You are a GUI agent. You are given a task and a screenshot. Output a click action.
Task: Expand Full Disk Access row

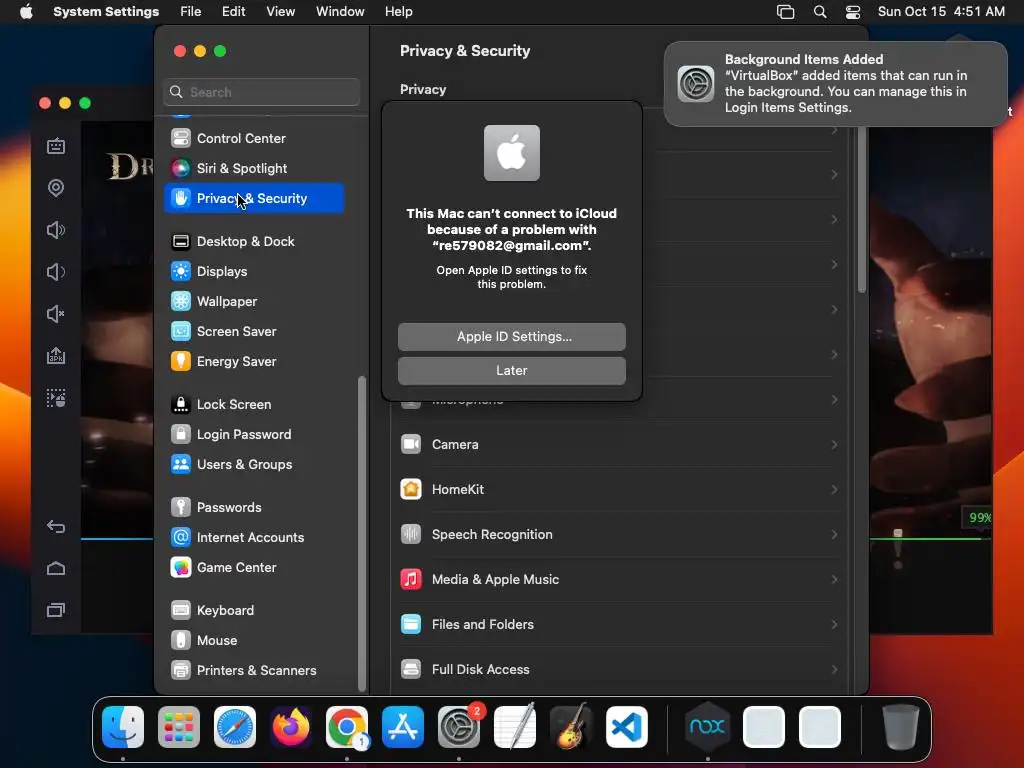pyautogui.click(x=618, y=670)
